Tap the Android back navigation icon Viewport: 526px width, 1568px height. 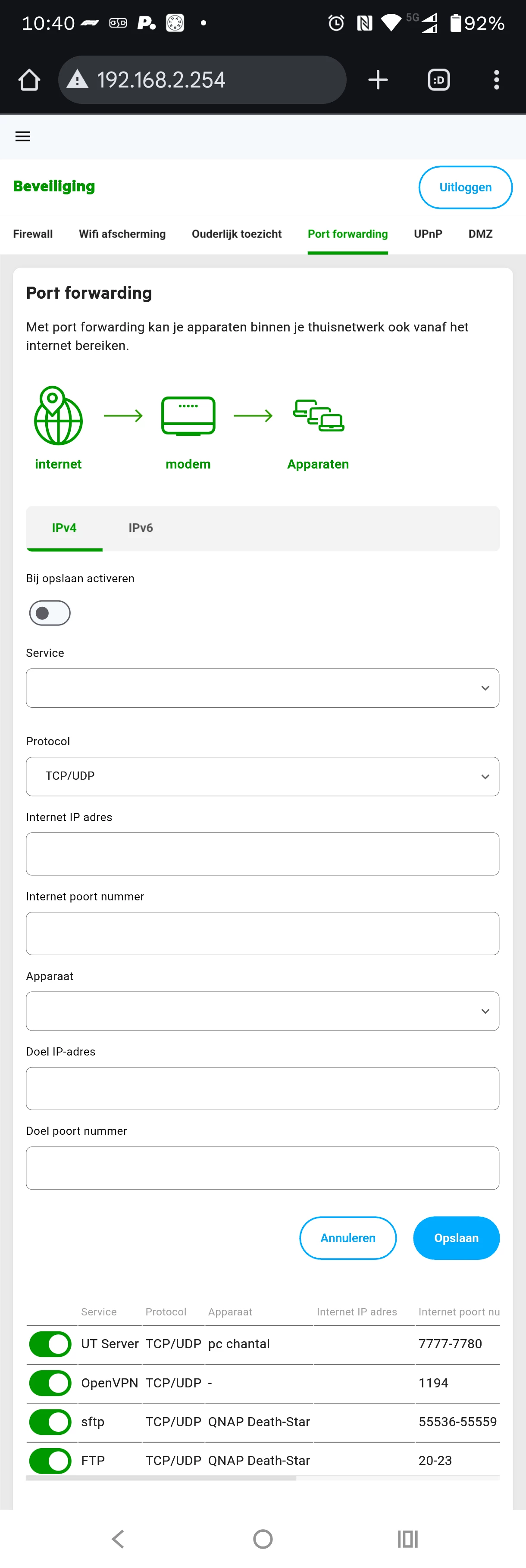click(x=118, y=1538)
